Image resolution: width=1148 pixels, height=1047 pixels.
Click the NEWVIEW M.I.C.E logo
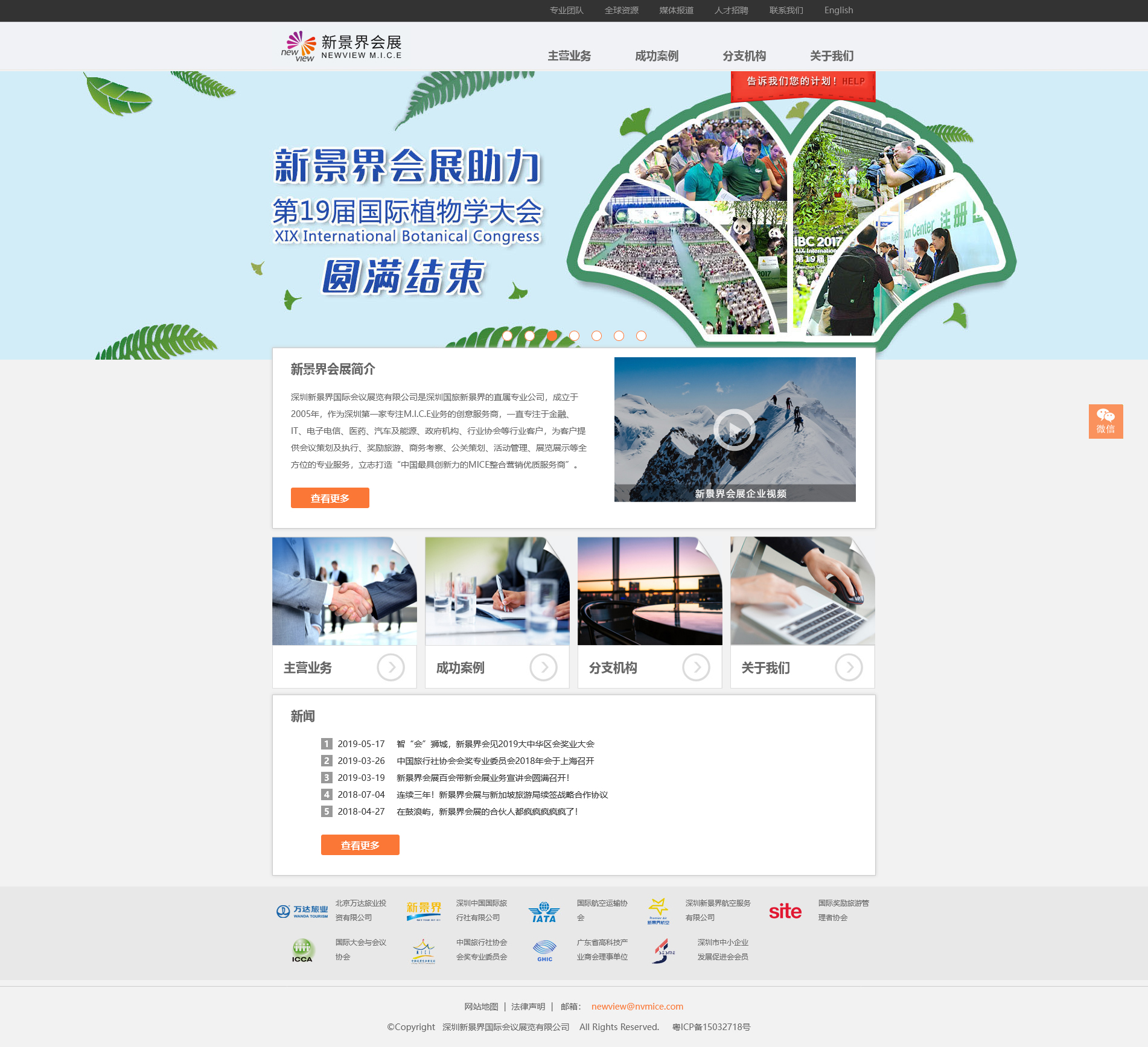pyautogui.click(x=341, y=46)
